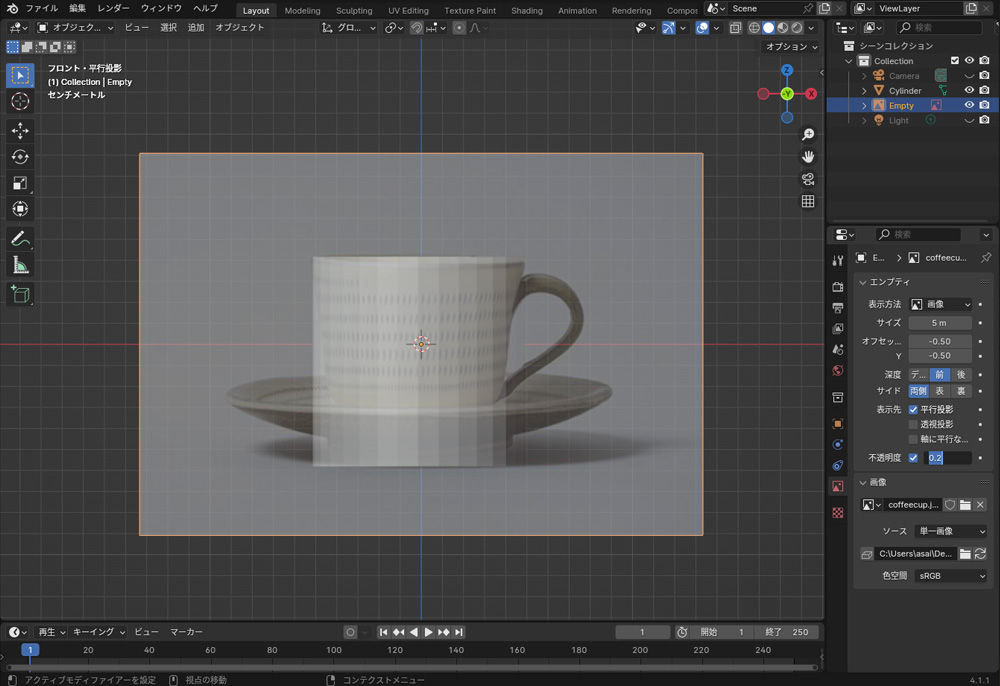Screen dimensions: 1000x686
Task: Open the 表示方法 画像 dropdown
Action: [x=940, y=304]
